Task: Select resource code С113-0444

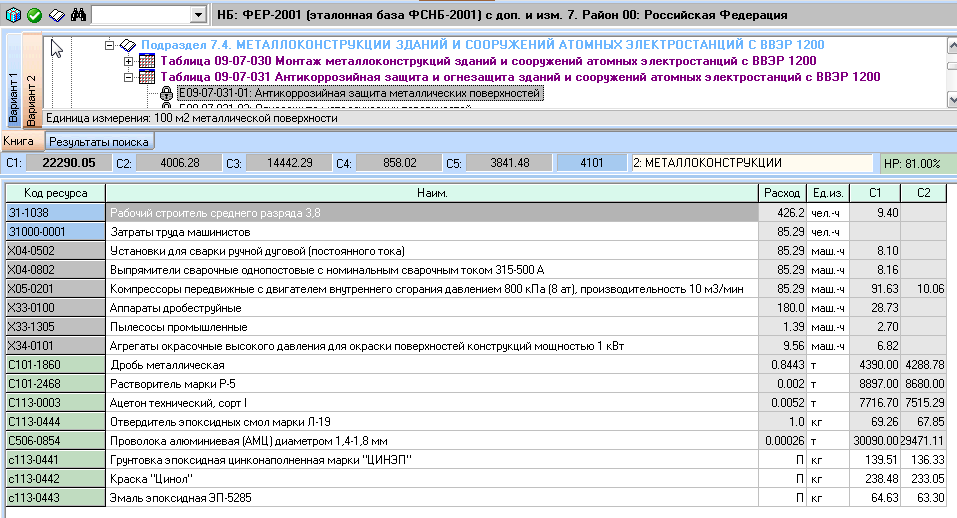Action: point(56,422)
